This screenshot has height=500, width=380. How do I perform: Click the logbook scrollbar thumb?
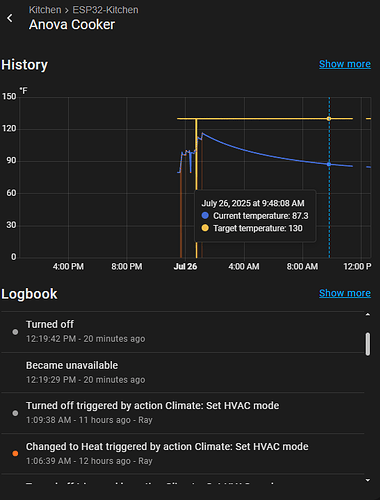tap(368, 344)
